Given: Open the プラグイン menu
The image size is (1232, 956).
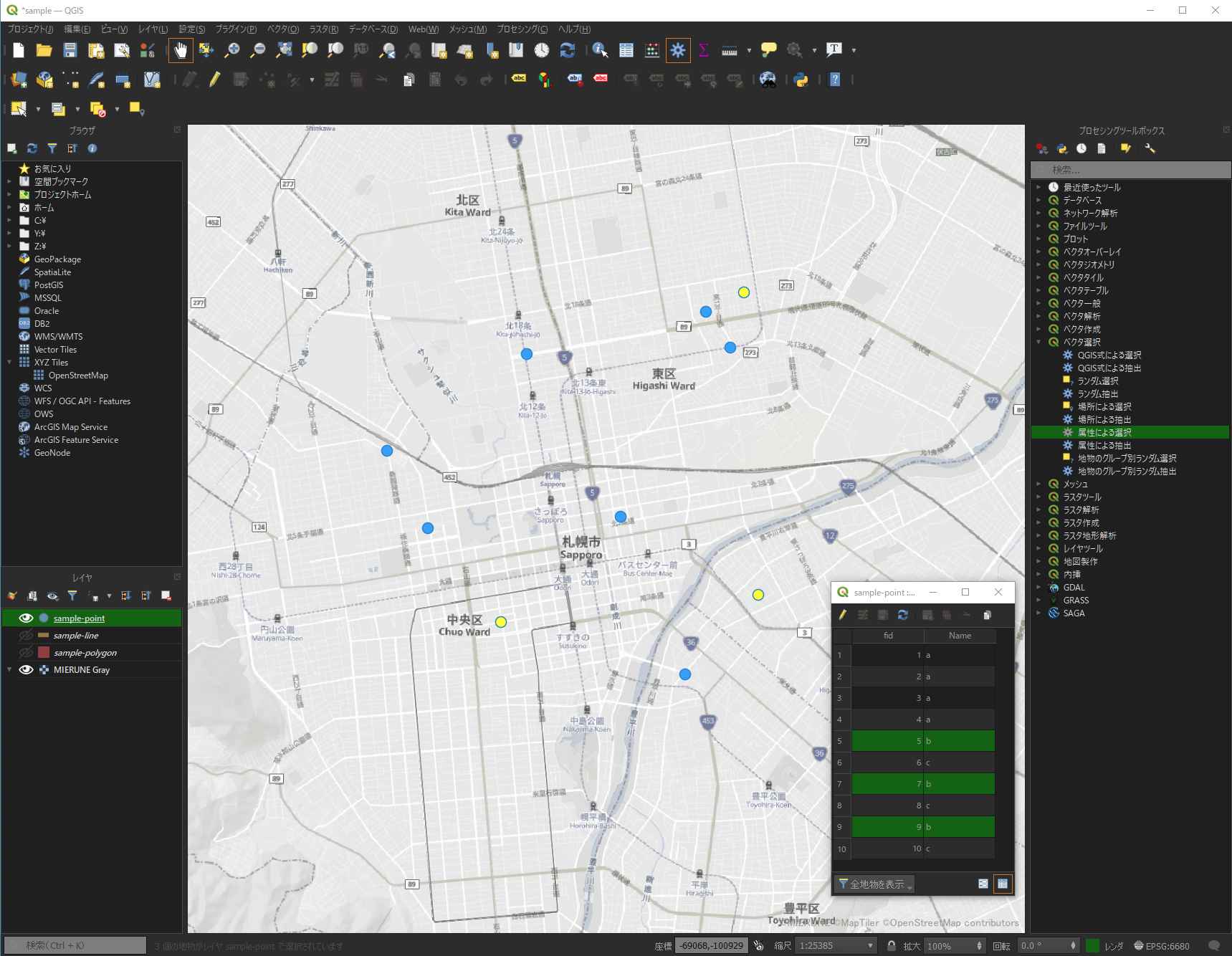Looking at the screenshot, I should click(x=236, y=29).
